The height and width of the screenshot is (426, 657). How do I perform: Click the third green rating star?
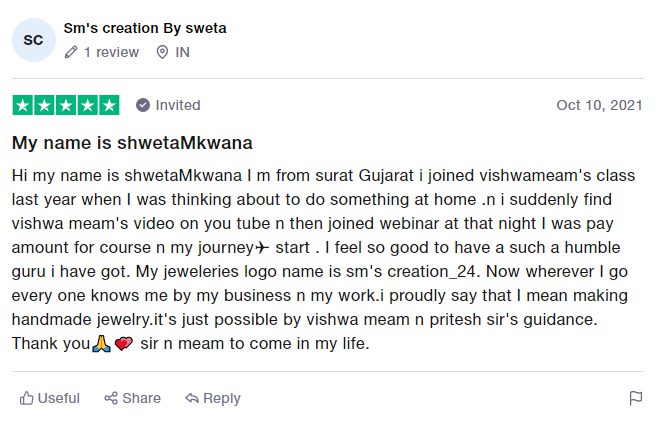tap(65, 105)
